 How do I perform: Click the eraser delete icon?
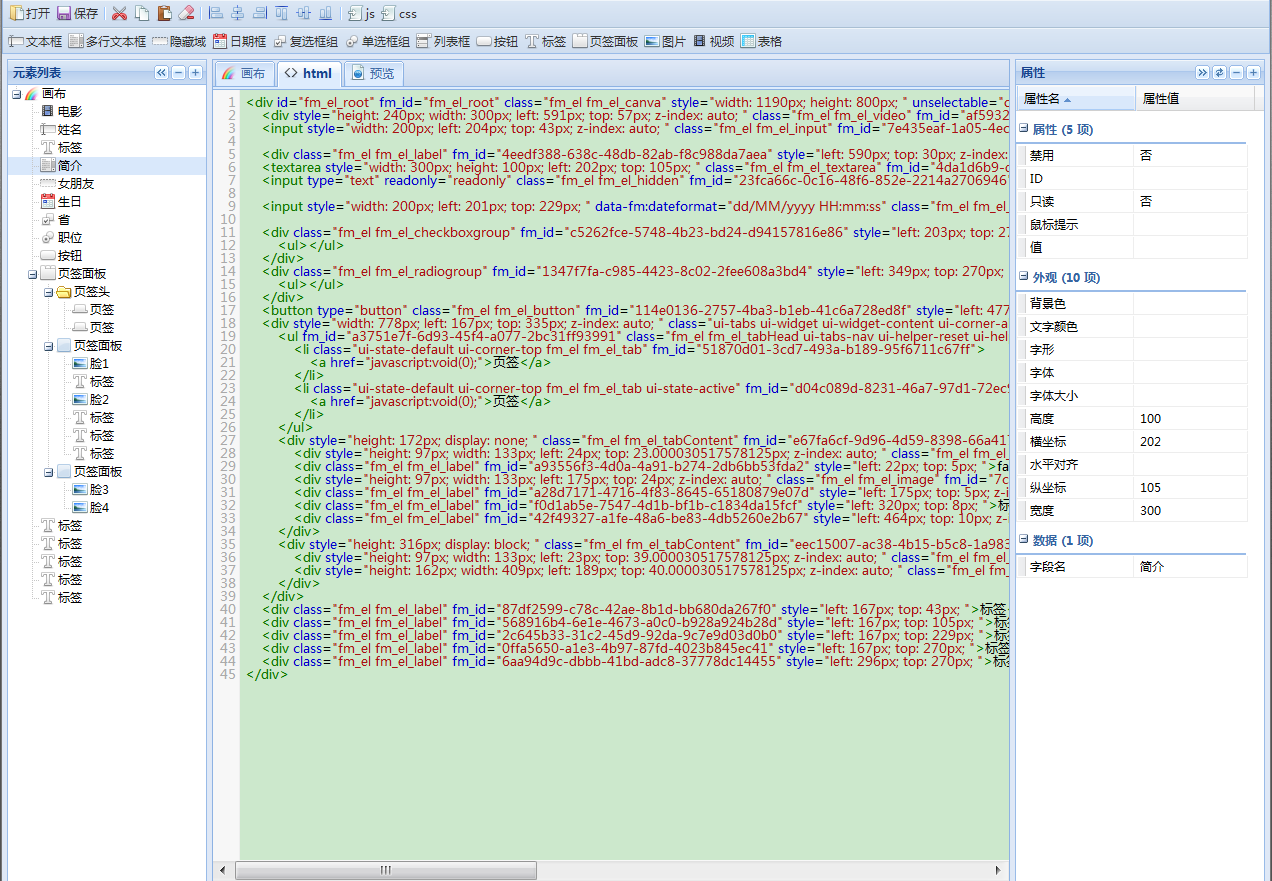[x=186, y=13]
